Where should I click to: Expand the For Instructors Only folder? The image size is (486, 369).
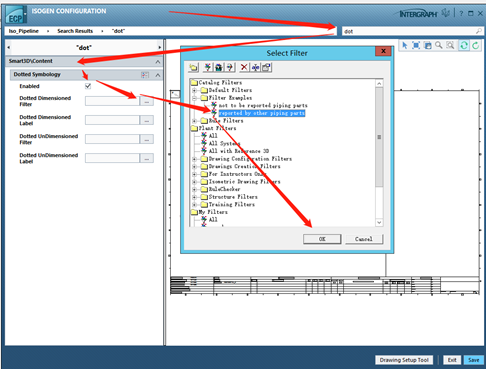194,174
